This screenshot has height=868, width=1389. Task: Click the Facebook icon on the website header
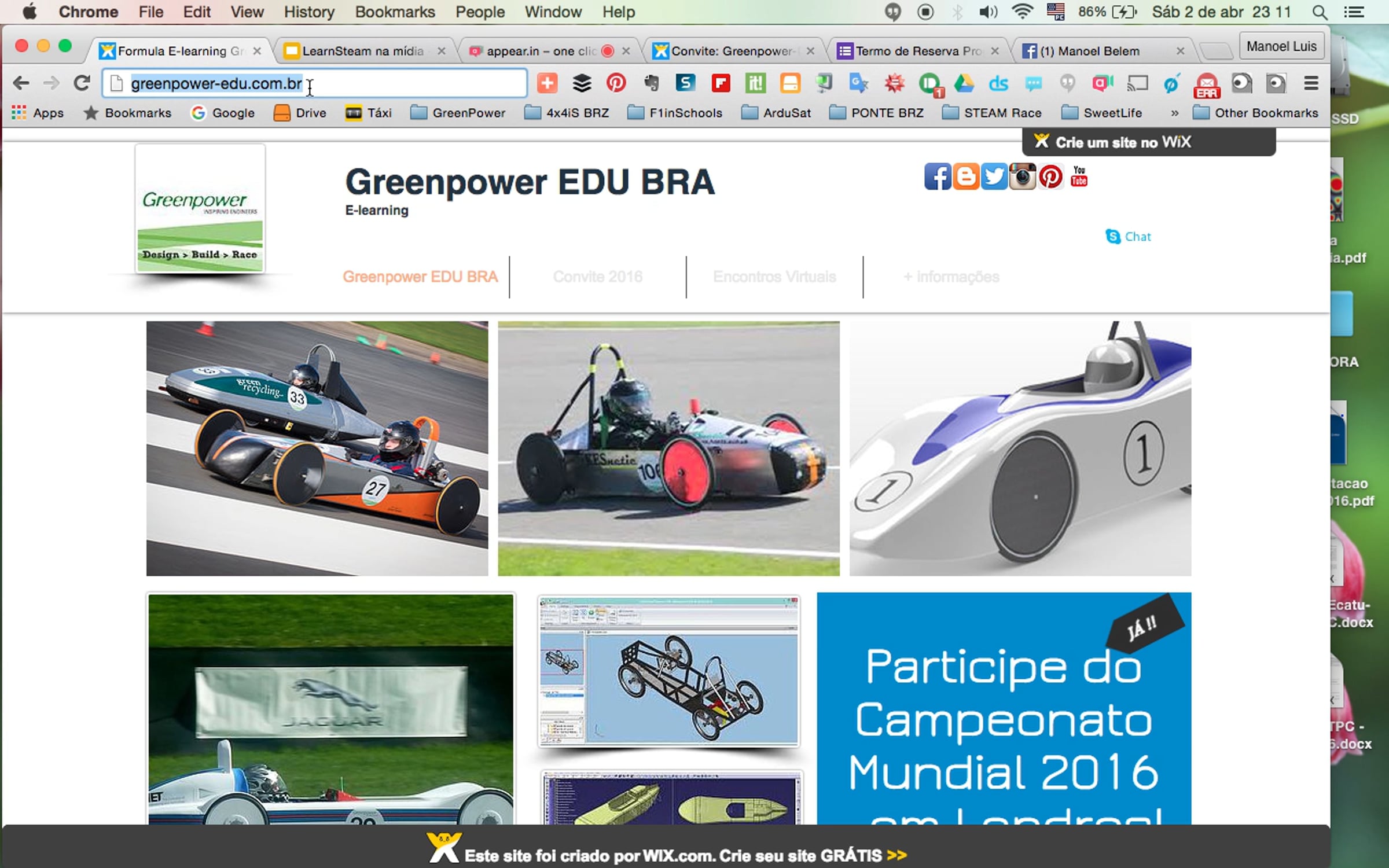[937, 176]
